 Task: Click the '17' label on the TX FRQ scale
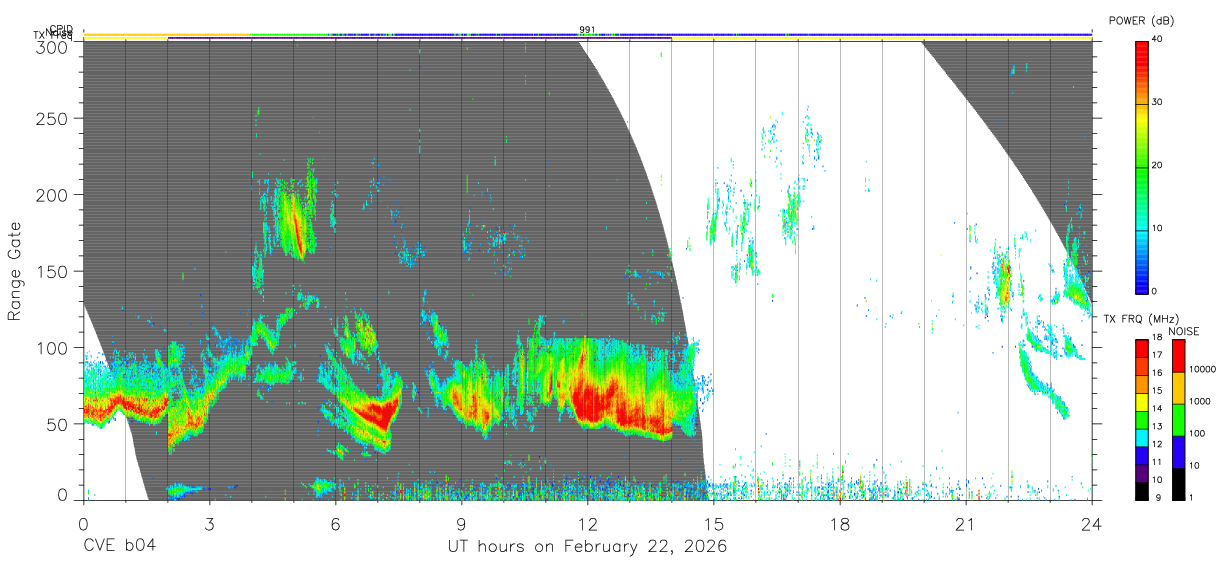tap(1157, 355)
